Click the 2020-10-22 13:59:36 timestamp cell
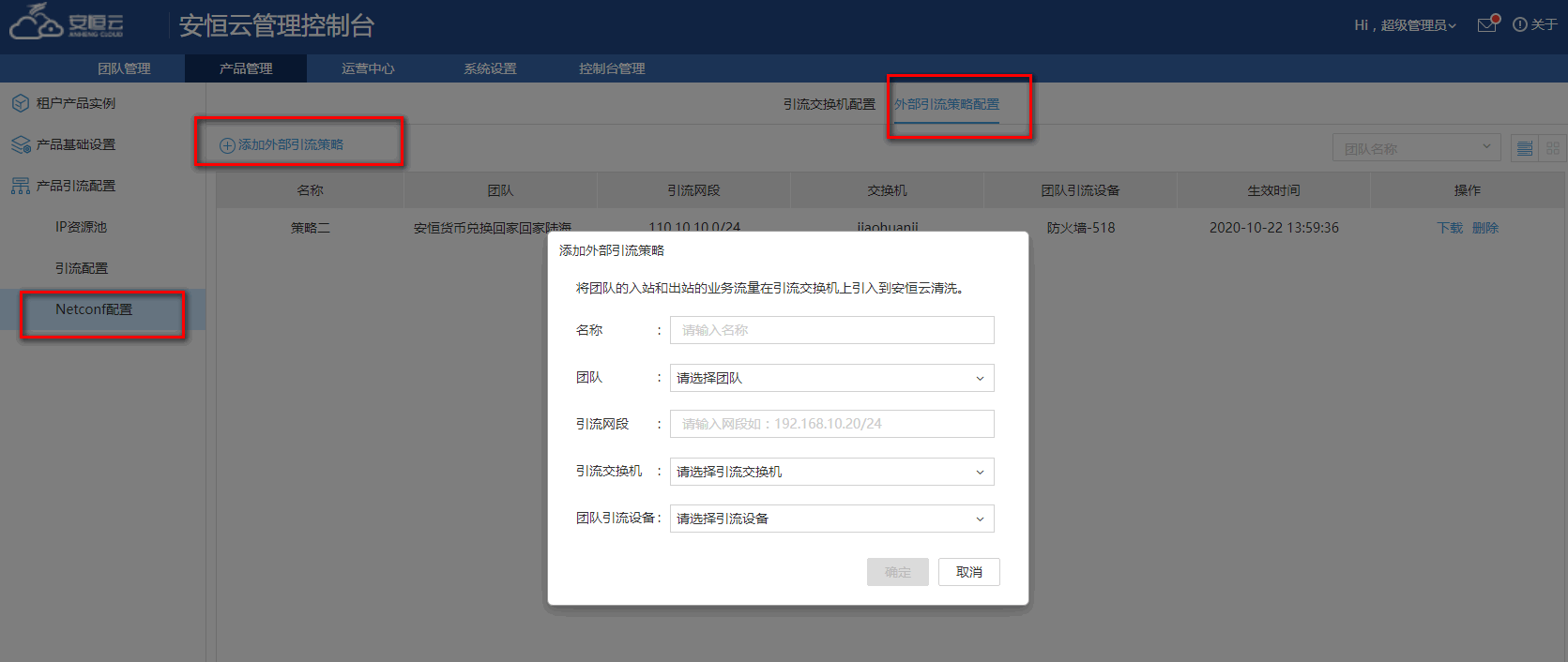This screenshot has width=1568, height=662. (1274, 228)
